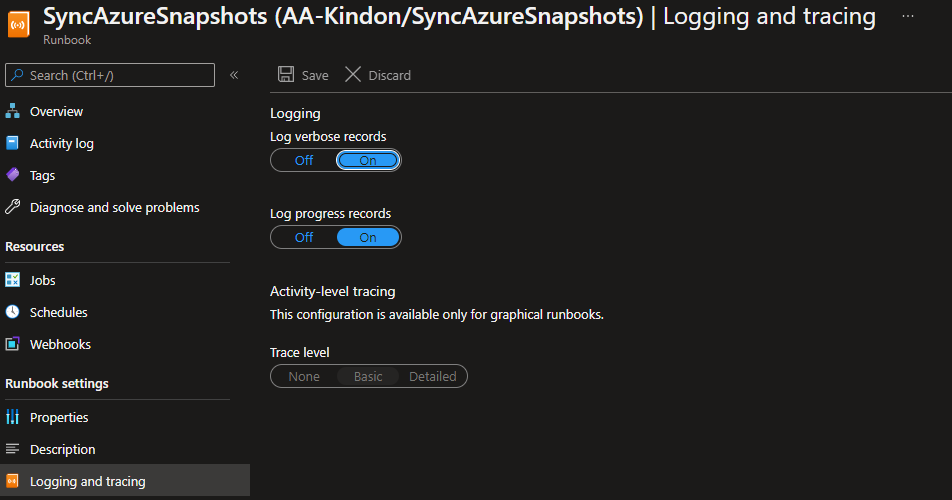
Task: Click the Logging and tracing orange icon
Action: point(13,481)
